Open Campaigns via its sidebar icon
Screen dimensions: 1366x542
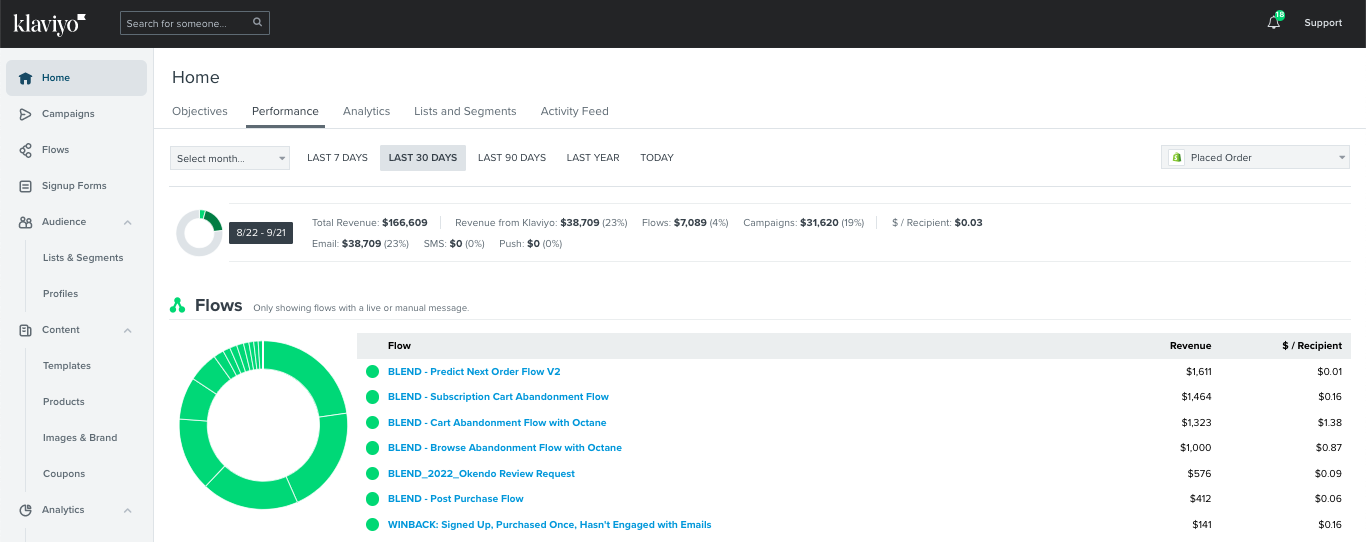(x=25, y=114)
